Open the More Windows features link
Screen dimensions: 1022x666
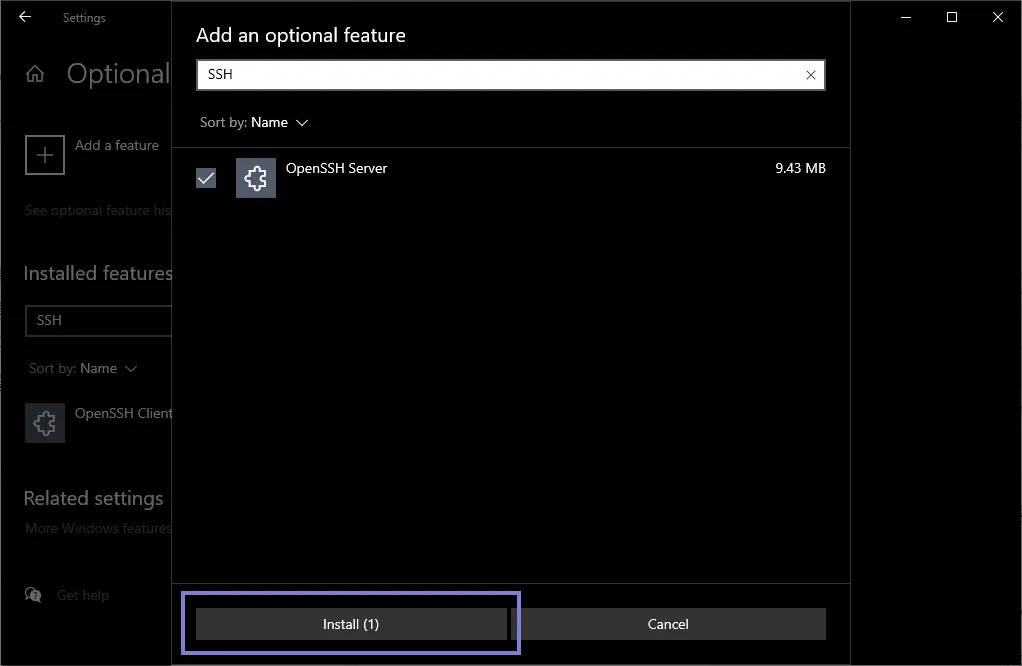pos(98,528)
